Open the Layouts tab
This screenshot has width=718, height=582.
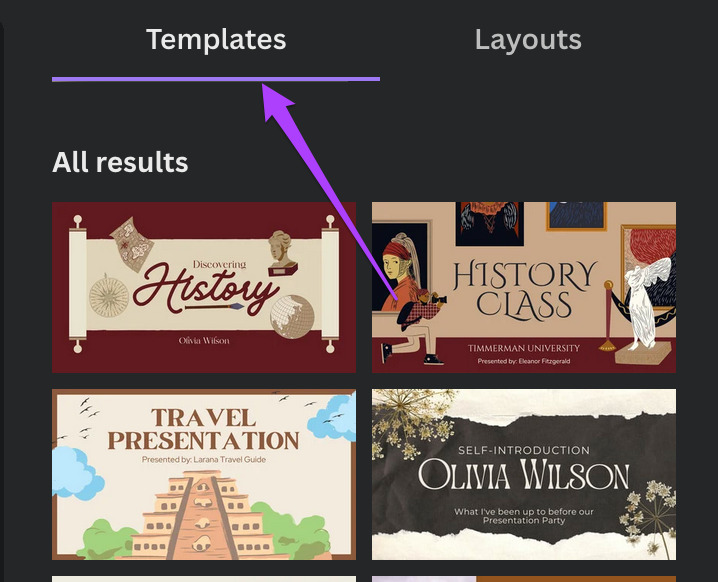click(x=528, y=40)
